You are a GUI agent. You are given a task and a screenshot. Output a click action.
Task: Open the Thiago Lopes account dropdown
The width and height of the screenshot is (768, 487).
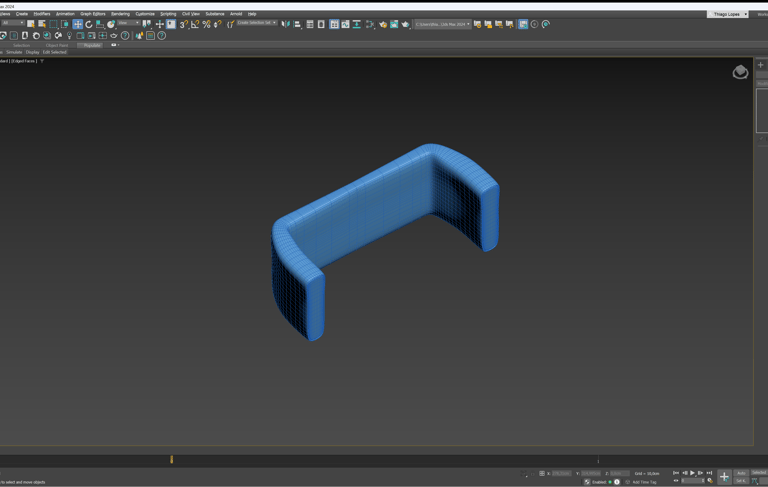pos(728,14)
